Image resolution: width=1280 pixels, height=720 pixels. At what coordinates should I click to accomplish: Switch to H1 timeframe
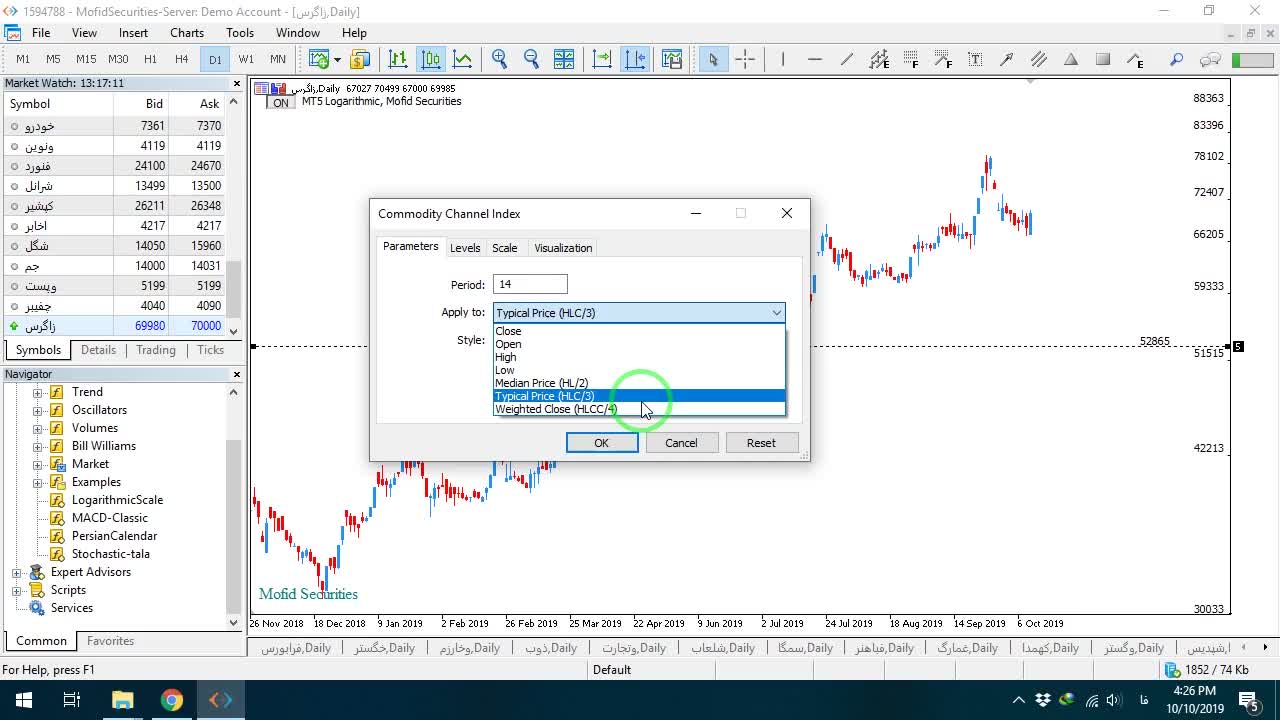pyautogui.click(x=150, y=59)
